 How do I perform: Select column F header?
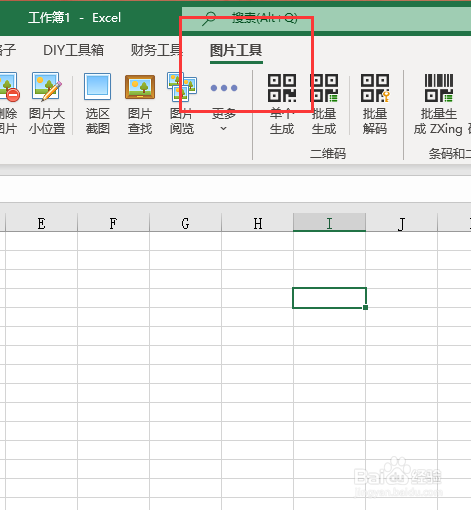113,223
